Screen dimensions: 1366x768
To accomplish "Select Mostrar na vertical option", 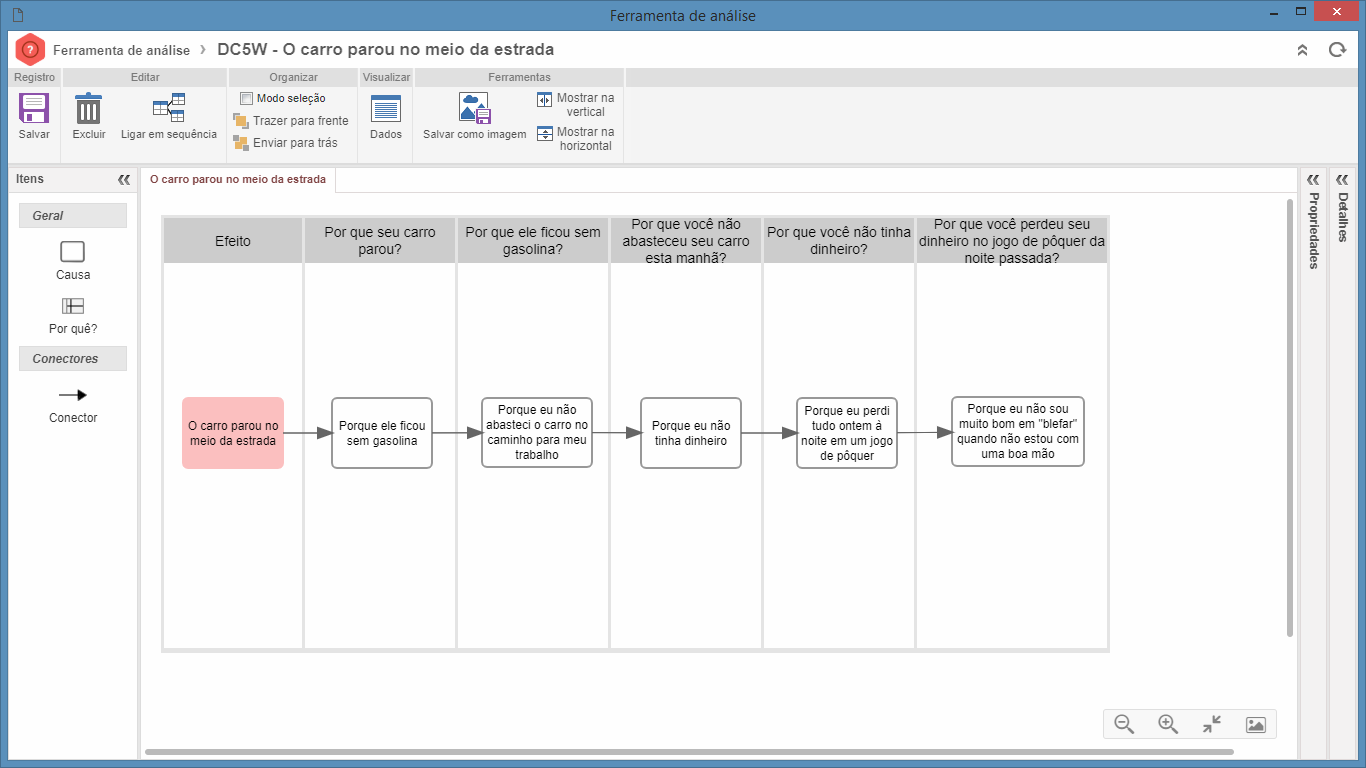I will [x=575, y=105].
